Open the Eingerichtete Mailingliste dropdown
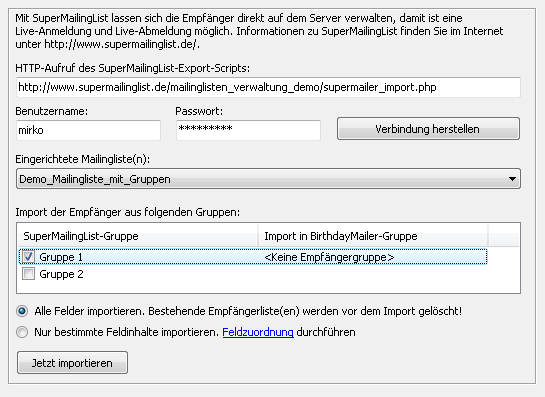This screenshot has width=545, height=397. click(x=268, y=179)
